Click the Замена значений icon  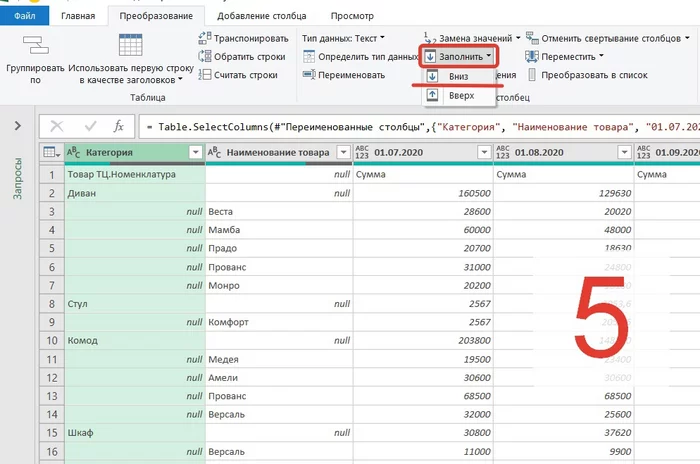[429, 38]
